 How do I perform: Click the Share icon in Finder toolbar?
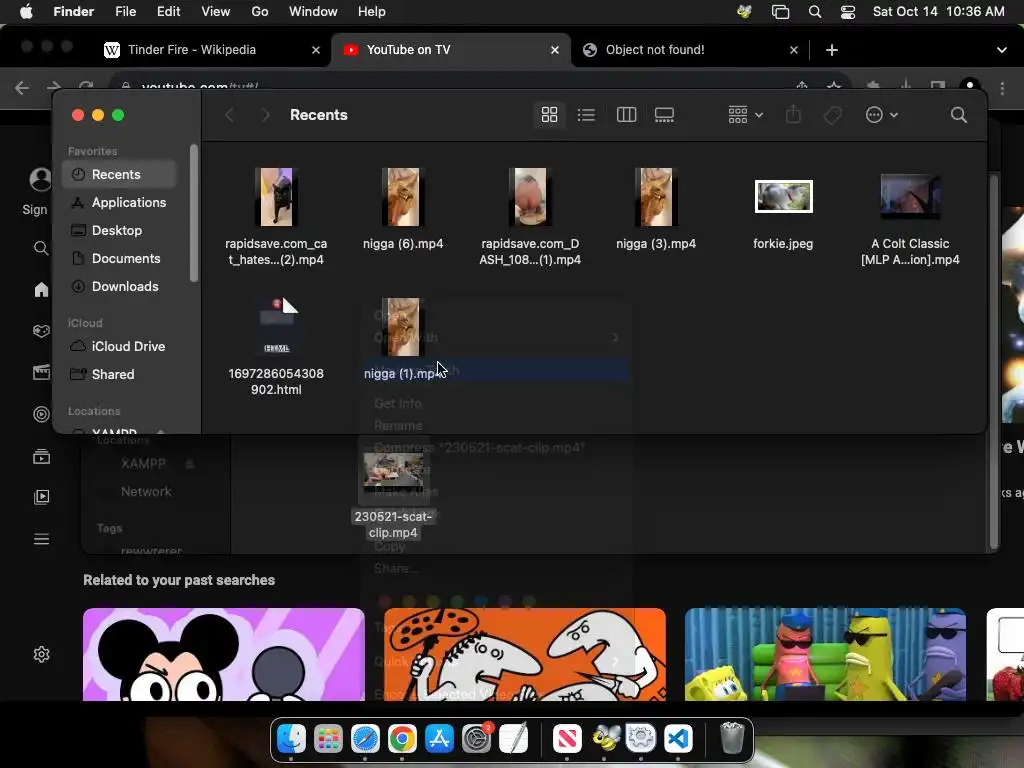click(x=793, y=115)
